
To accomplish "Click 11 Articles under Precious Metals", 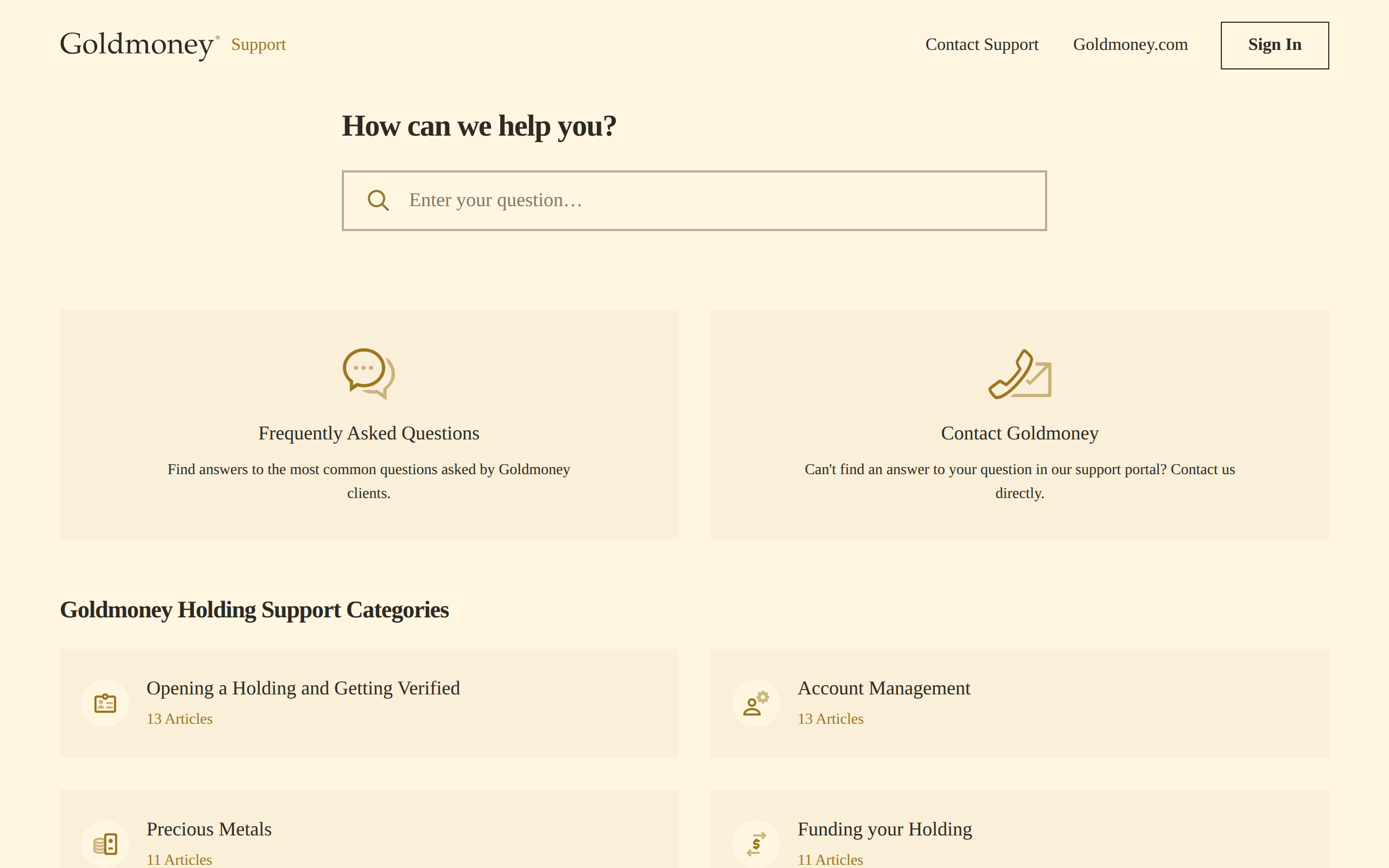I will tap(179, 859).
